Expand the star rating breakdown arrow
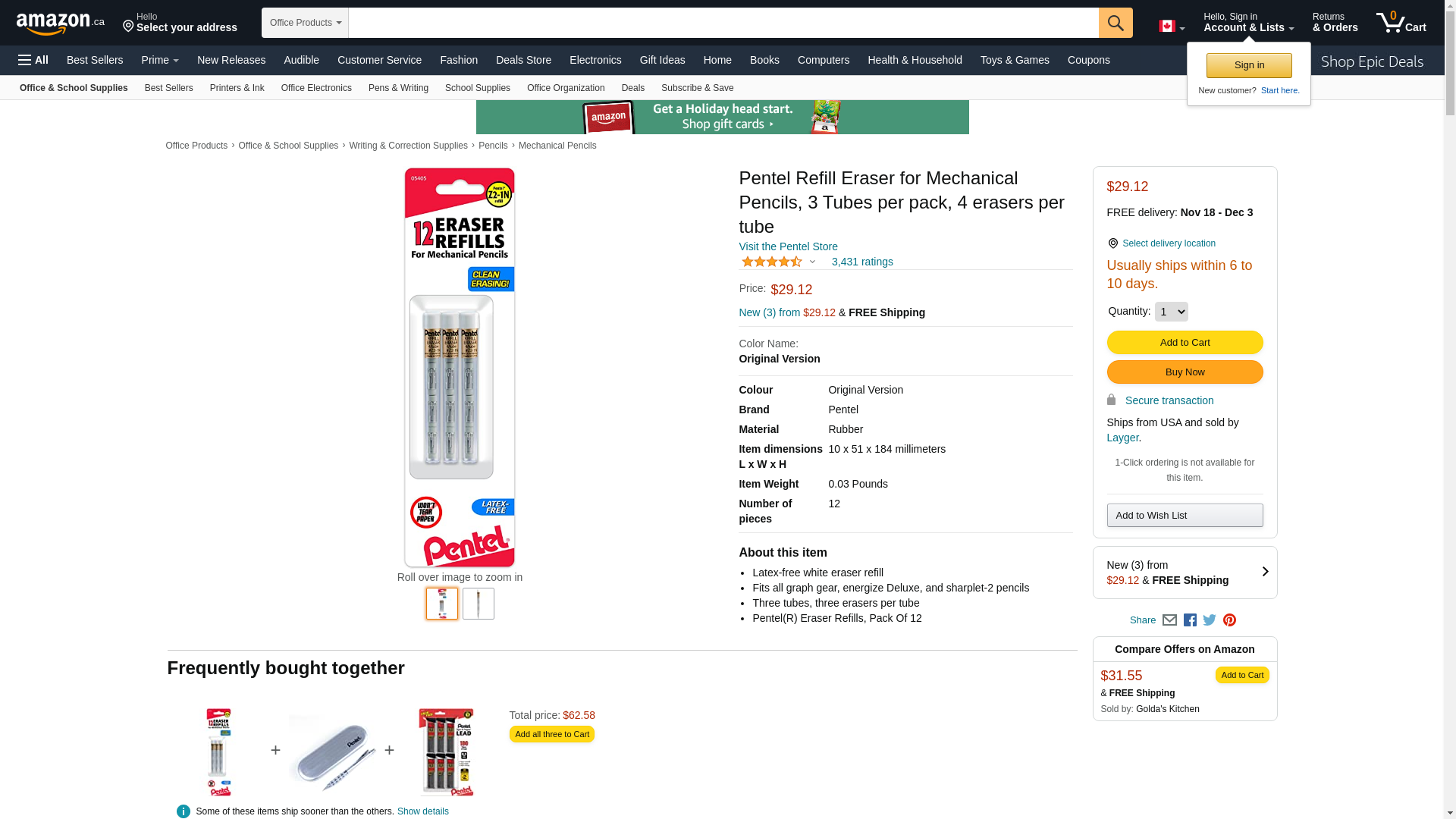1456x819 pixels. coord(812,262)
